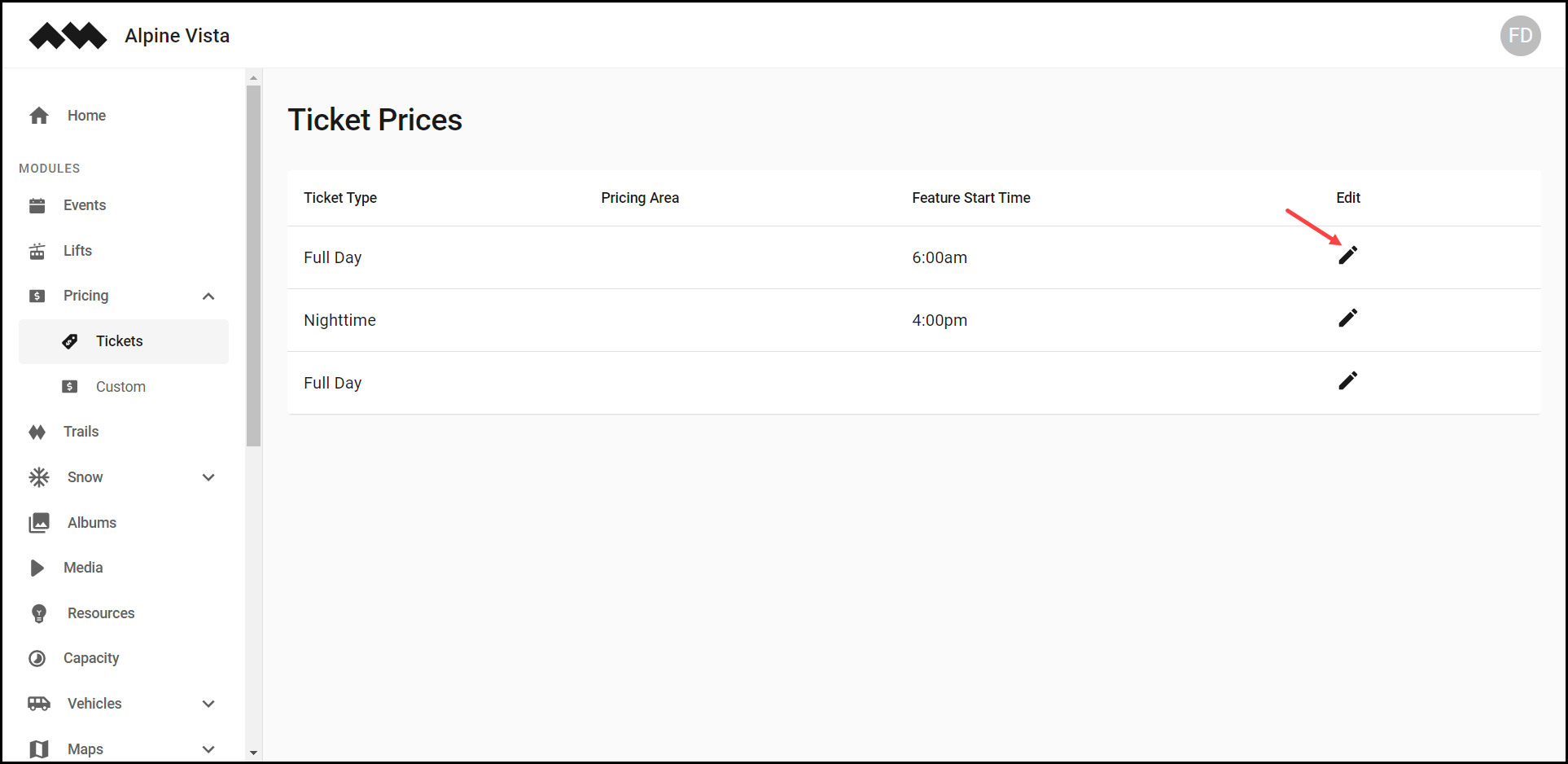Switch to the Custom pricing section

pos(120,386)
